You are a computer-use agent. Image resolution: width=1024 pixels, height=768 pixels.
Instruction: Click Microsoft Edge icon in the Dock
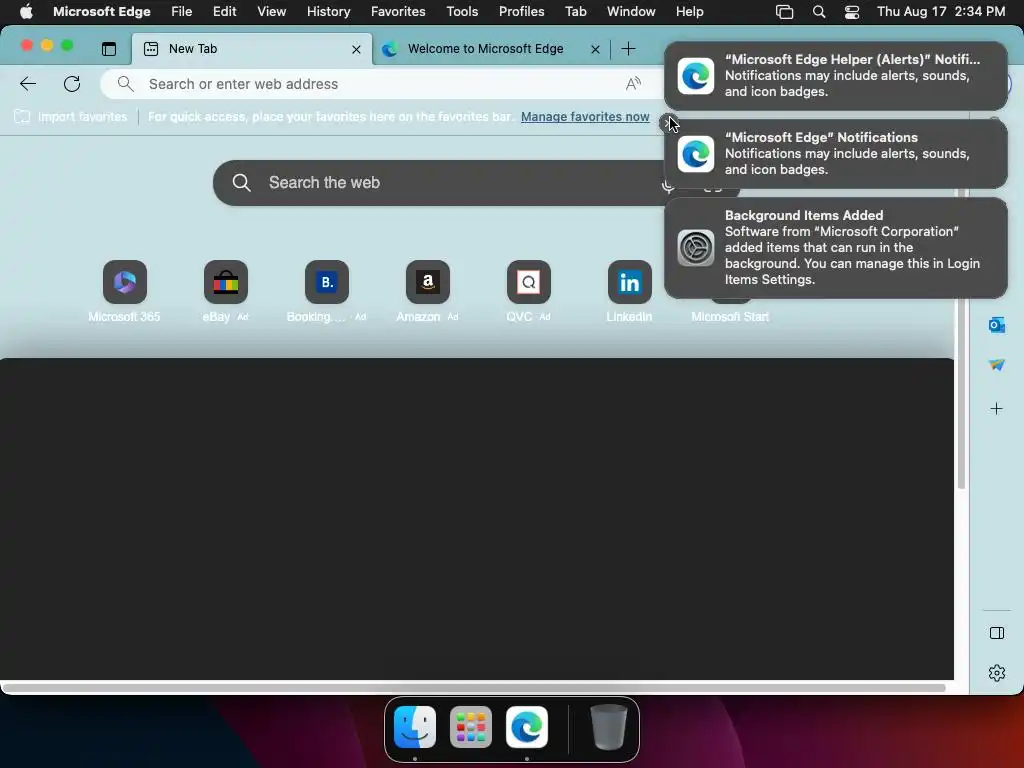pos(527,727)
